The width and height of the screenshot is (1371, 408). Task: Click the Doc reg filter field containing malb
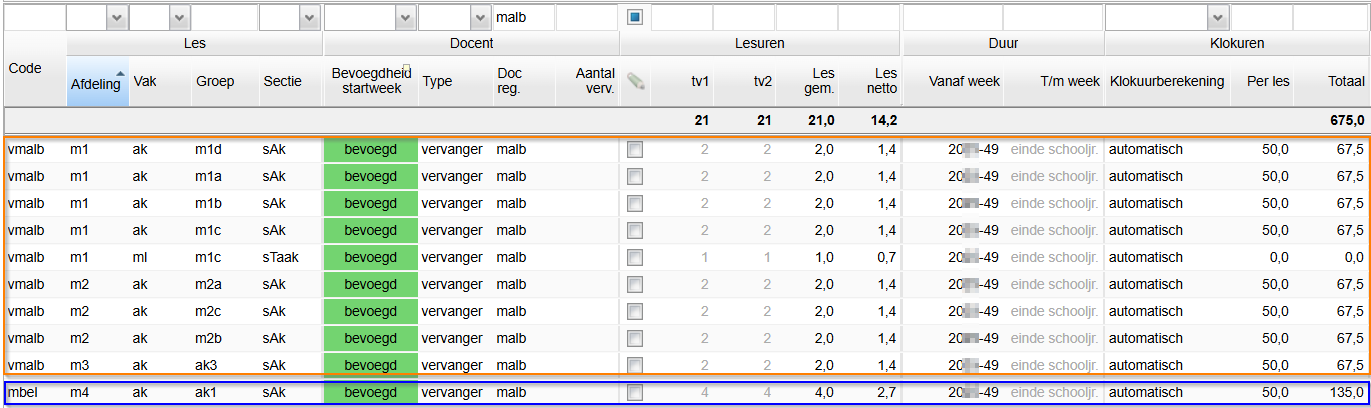point(523,18)
